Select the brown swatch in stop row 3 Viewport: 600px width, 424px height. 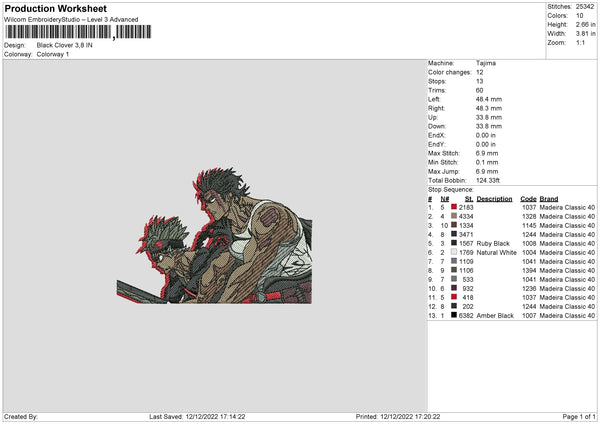click(x=454, y=225)
